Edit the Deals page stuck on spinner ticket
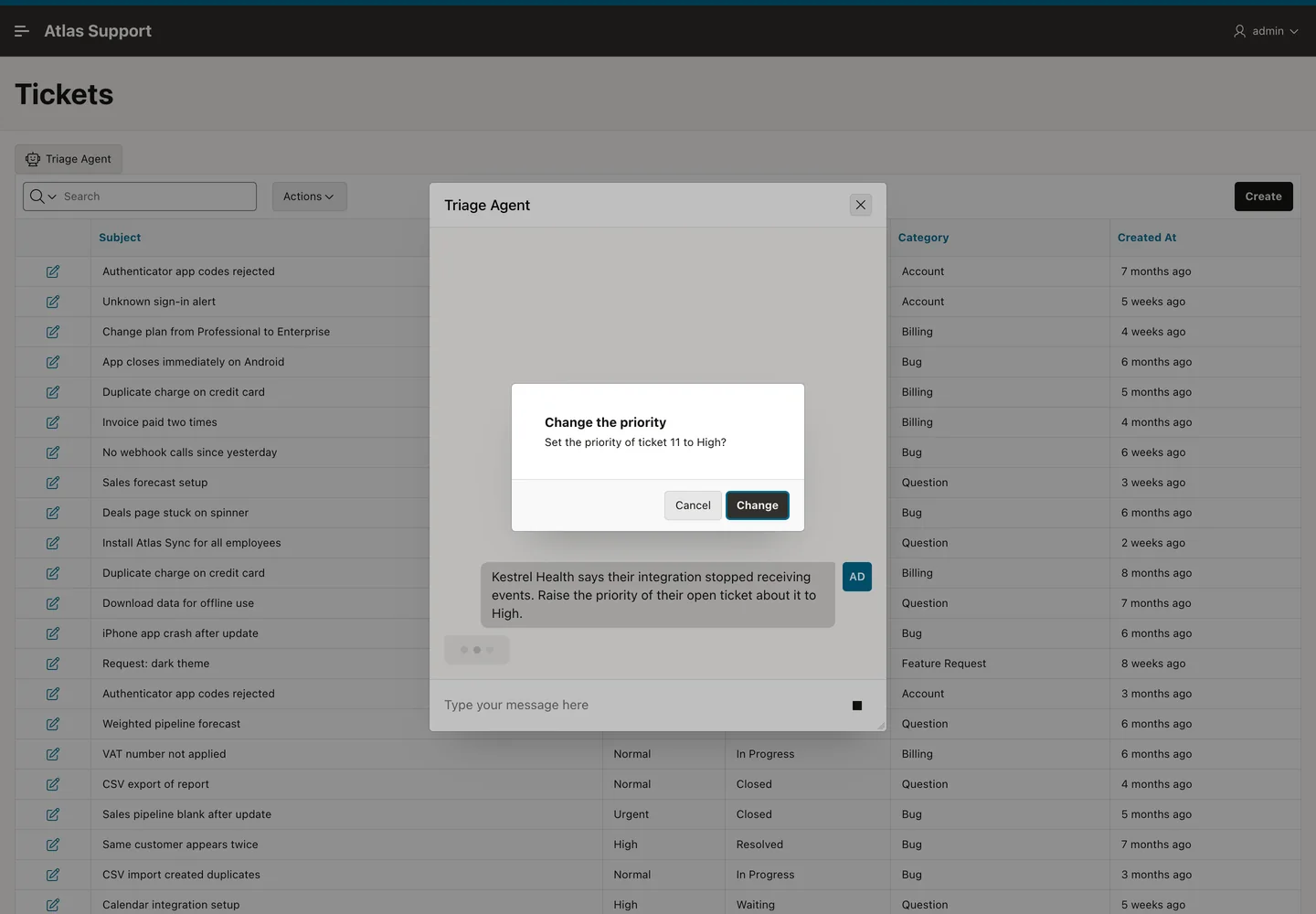This screenshot has height=914, width=1316. pos(53,513)
